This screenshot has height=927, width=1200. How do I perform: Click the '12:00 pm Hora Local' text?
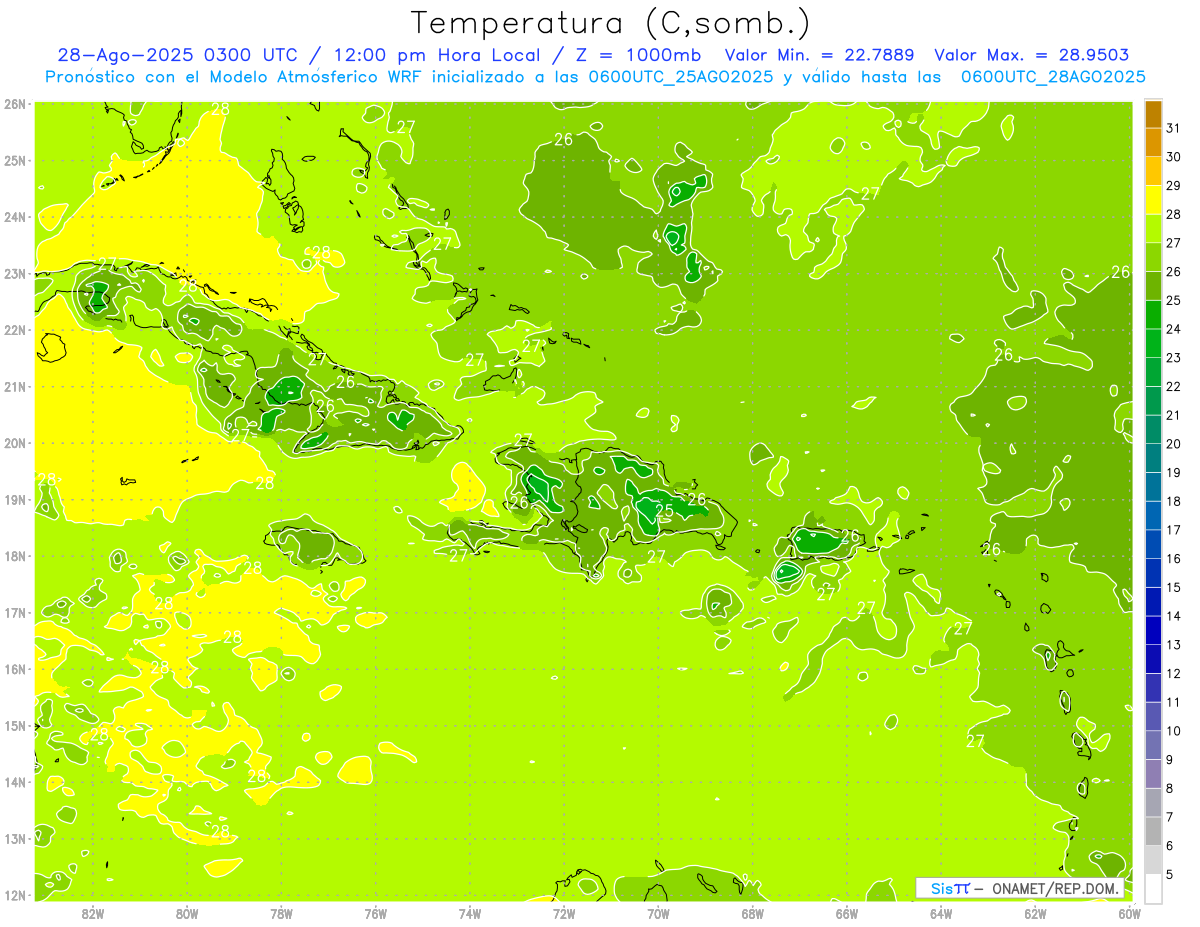coord(437,55)
